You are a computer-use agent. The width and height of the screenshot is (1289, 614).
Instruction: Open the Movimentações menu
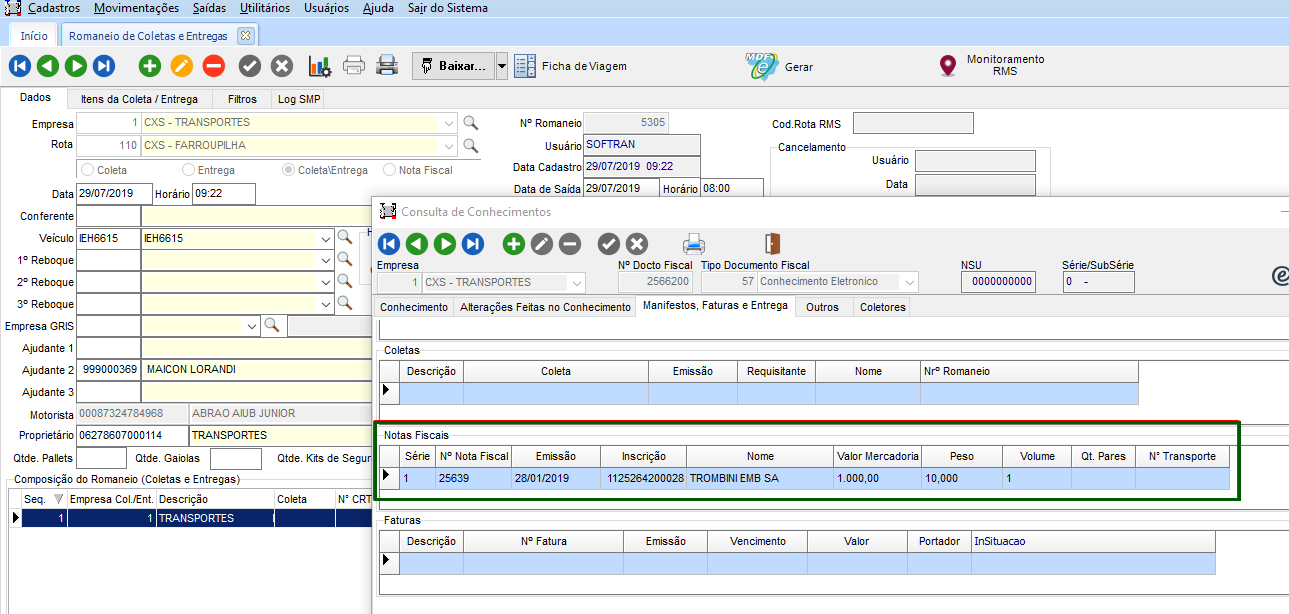[x=136, y=8]
